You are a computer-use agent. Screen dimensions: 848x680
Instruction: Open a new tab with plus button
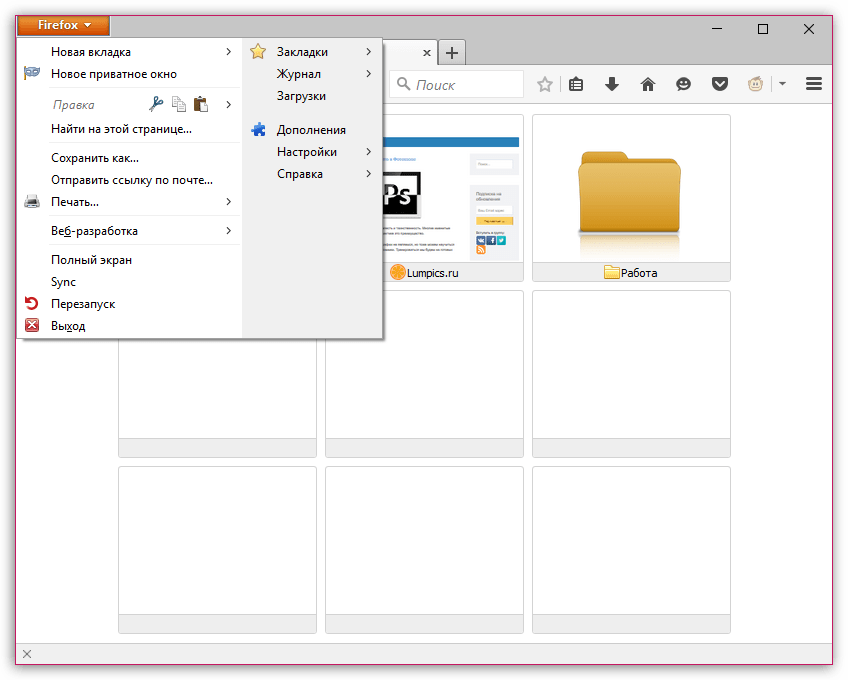452,53
